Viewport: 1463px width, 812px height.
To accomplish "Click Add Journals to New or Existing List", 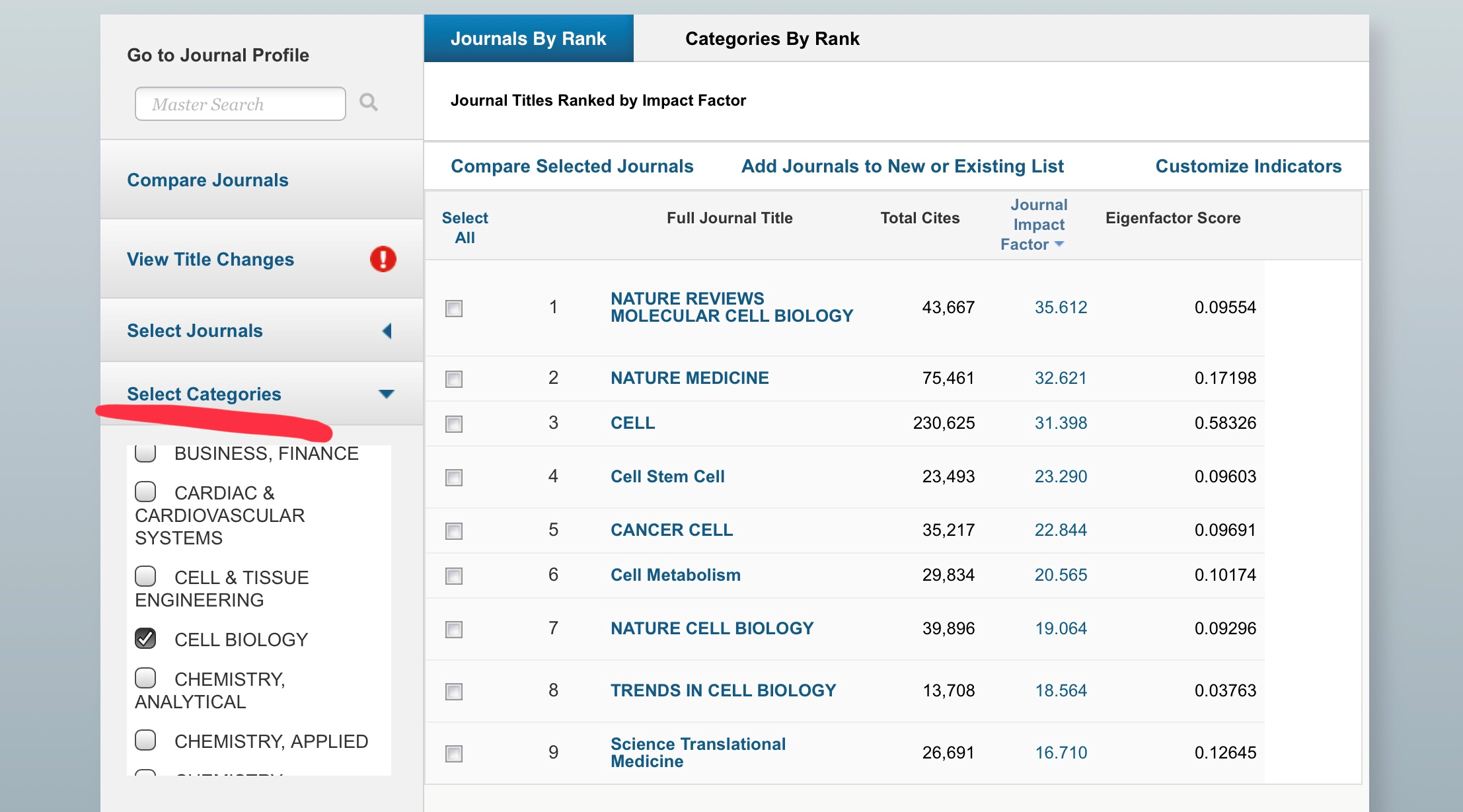I will pos(902,166).
